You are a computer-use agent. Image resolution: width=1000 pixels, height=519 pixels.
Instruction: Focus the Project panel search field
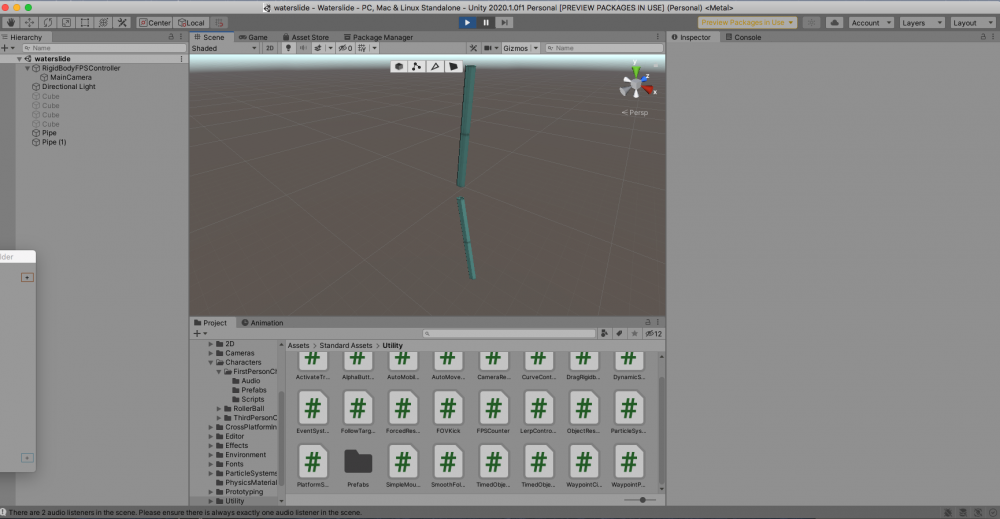pyautogui.click(x=509, y=333)
